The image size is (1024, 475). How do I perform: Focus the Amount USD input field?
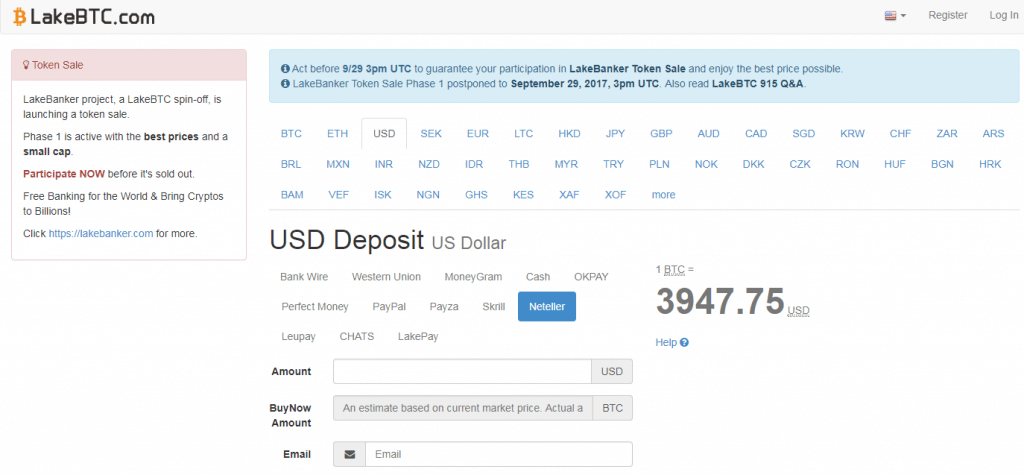(462, 371)
